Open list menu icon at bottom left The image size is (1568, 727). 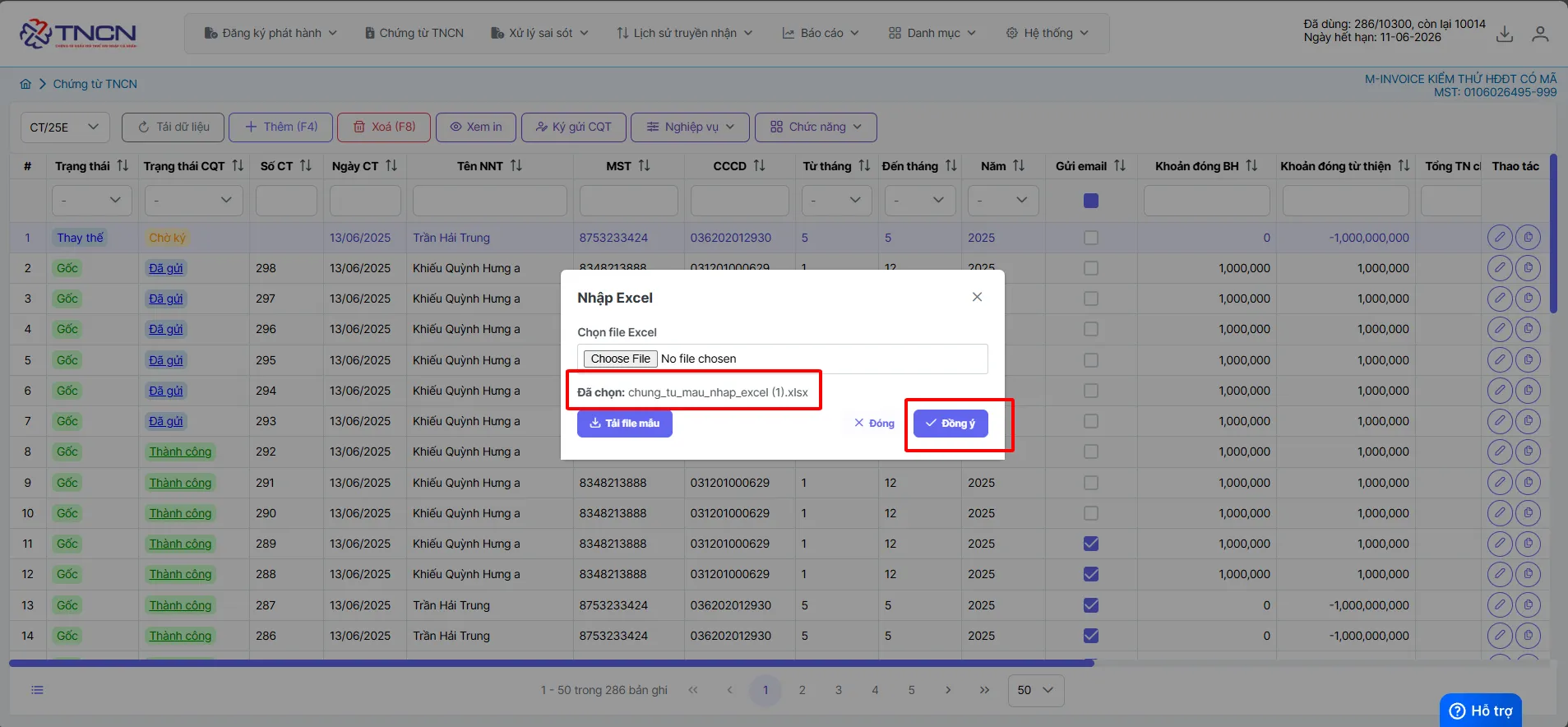click(x=37, y=690)
